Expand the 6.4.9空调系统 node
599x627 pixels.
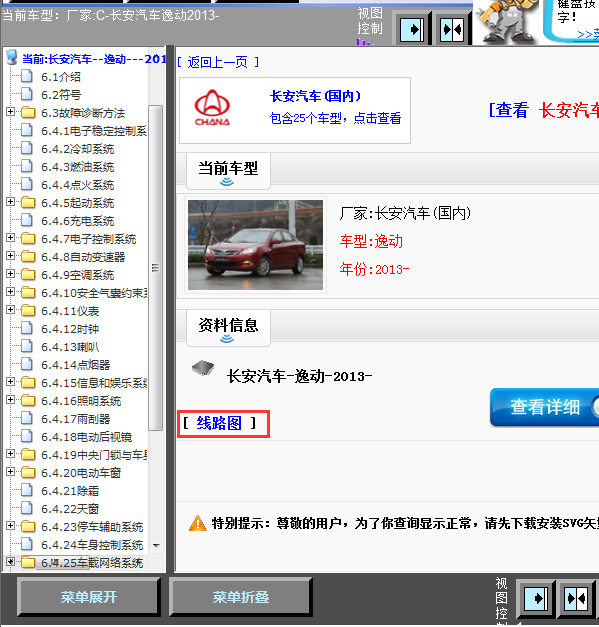click(11, 274)
